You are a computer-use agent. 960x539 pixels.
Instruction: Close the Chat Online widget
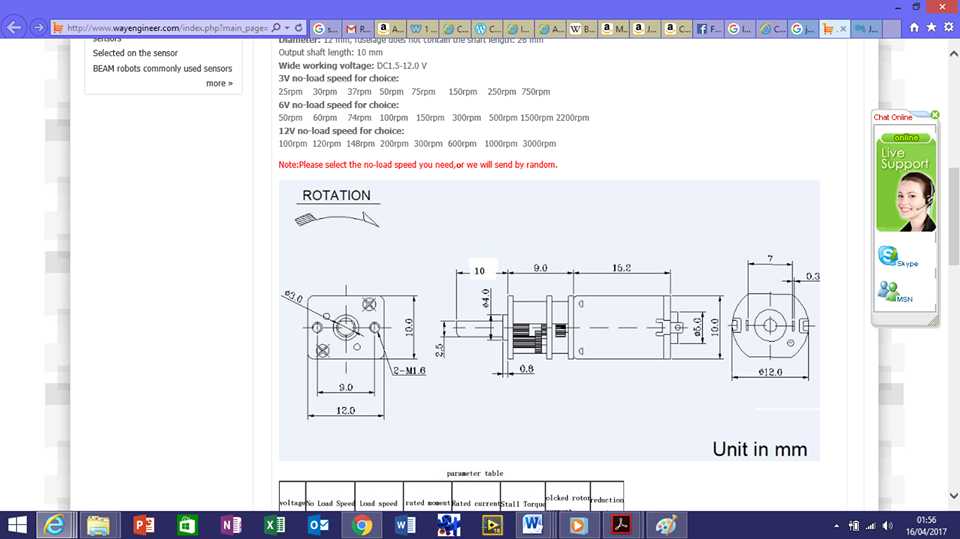tap(935, 115)
